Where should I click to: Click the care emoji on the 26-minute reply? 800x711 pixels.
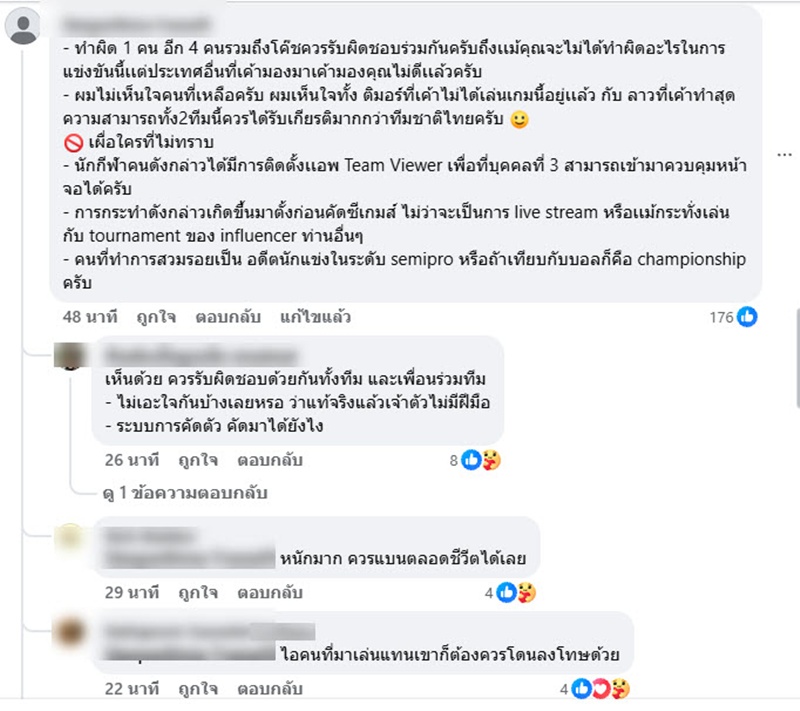click(491, 460)
